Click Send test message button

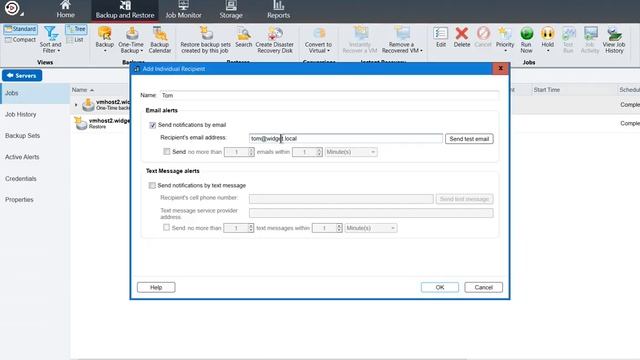[x=464, y=199]
